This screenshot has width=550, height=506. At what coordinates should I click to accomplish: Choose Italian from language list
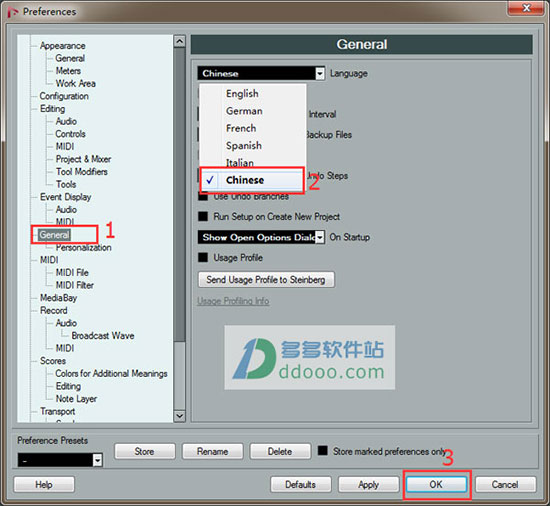tap(240, 162)
